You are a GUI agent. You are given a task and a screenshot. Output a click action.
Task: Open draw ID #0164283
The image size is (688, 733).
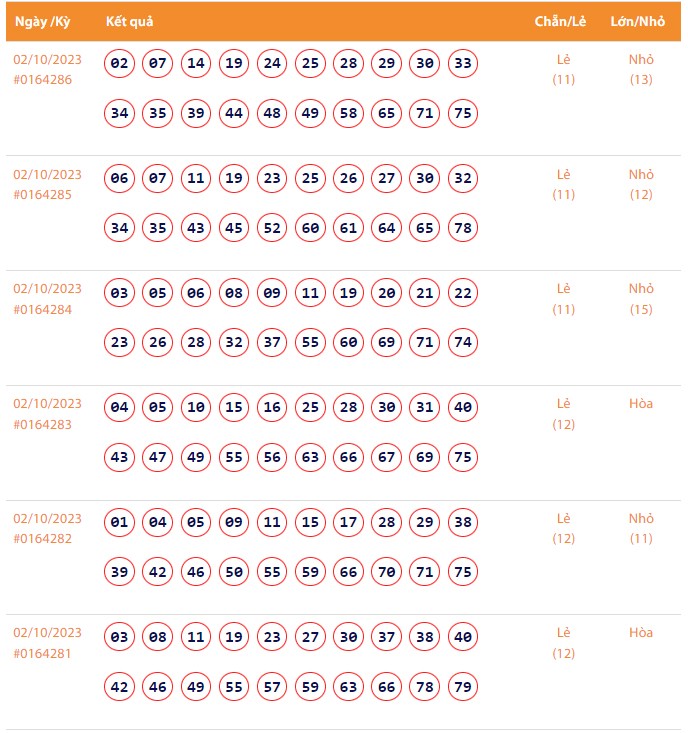[43, 424]
